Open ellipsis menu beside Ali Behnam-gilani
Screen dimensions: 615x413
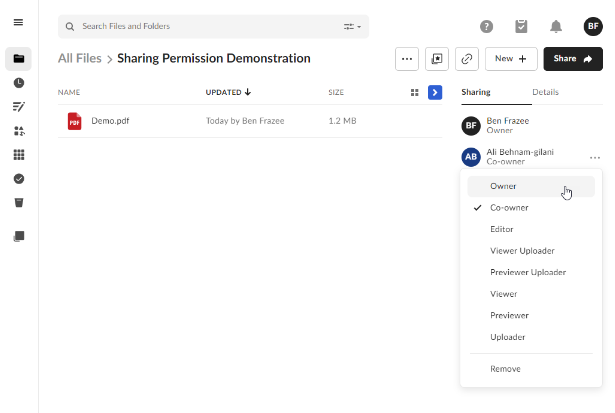coord(595,157)
